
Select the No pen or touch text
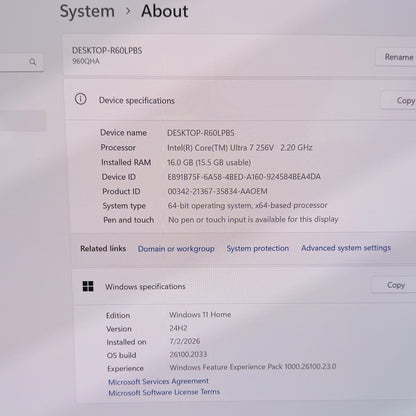(253, 219)
